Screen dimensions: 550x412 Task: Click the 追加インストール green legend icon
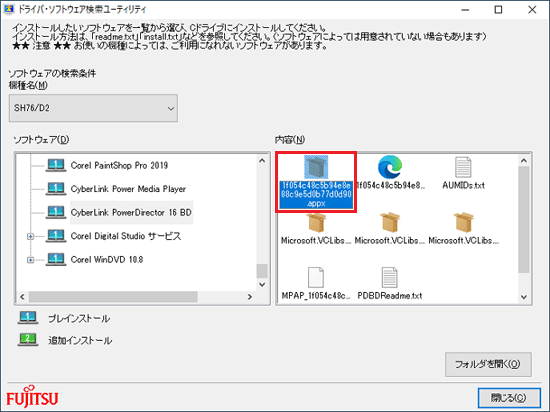[28, 340]
